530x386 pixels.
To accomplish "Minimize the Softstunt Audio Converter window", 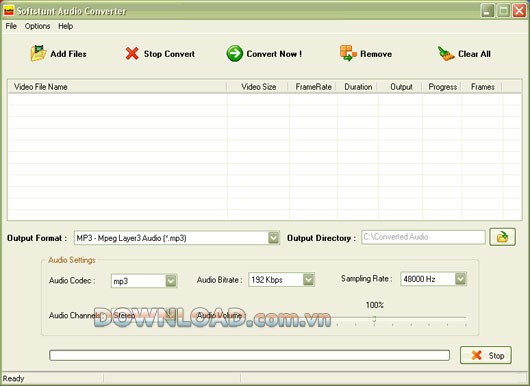I will (487, 11).
